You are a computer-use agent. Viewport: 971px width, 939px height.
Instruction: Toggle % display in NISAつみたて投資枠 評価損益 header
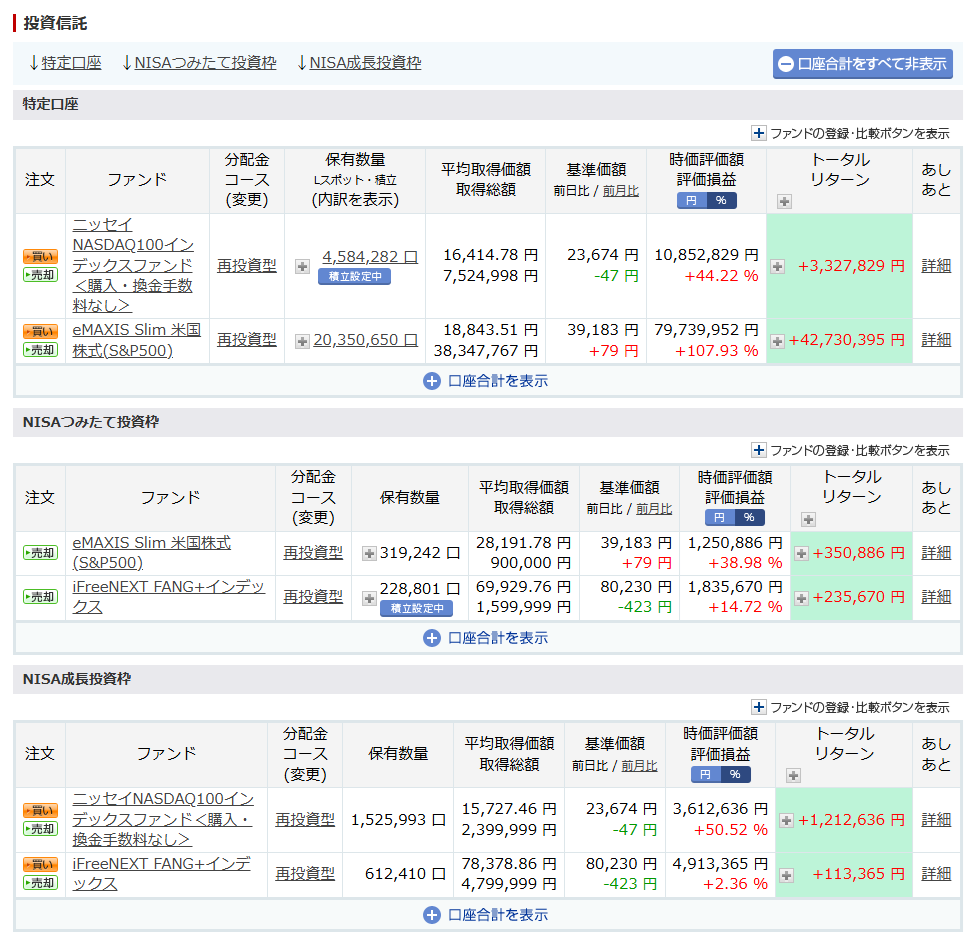pos(748,517)
